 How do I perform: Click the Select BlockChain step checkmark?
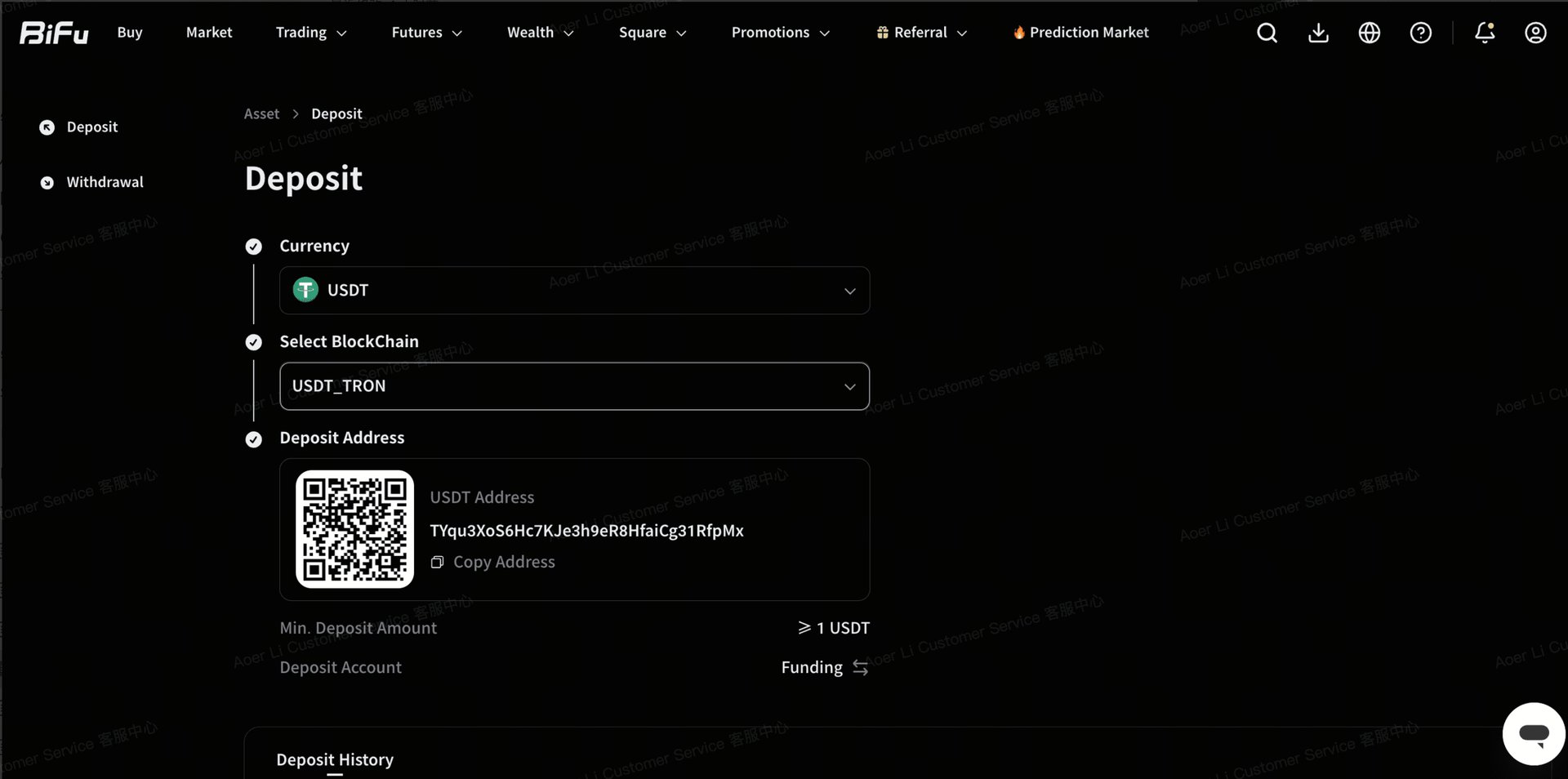pos(254,342)
